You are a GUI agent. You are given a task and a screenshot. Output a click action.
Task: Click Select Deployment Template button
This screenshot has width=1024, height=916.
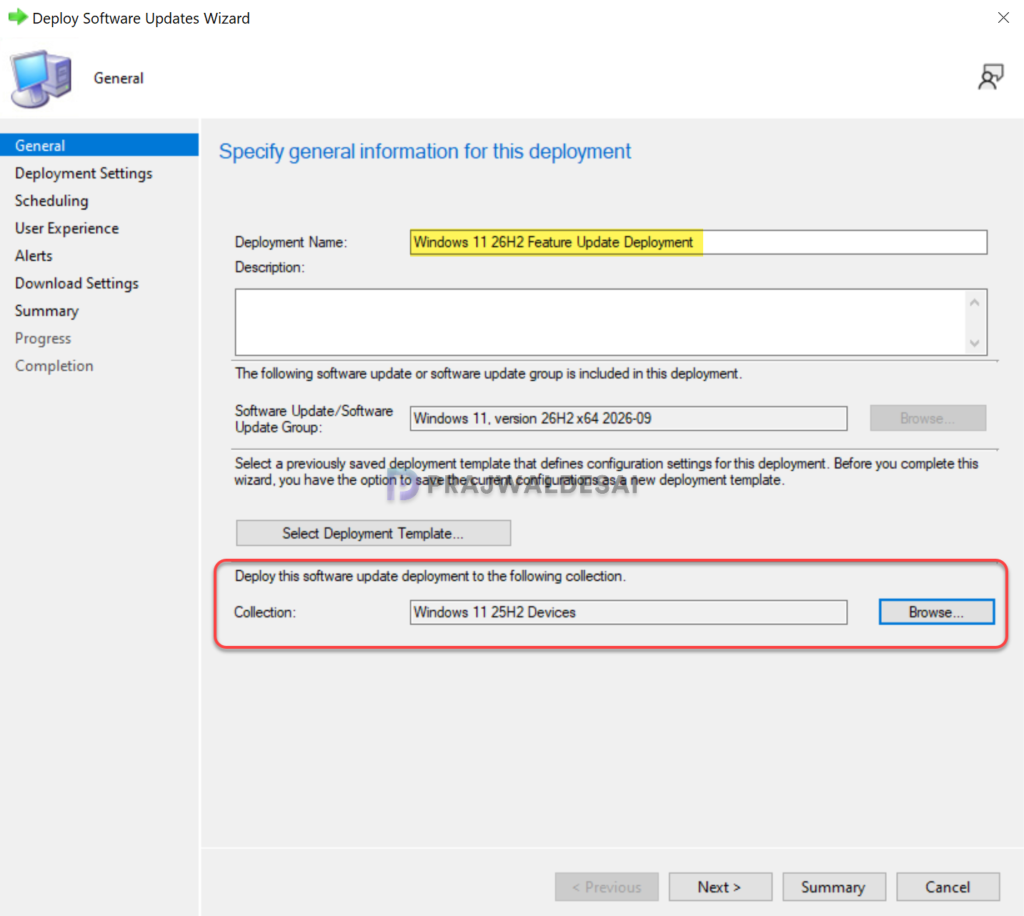pos(373,533)
